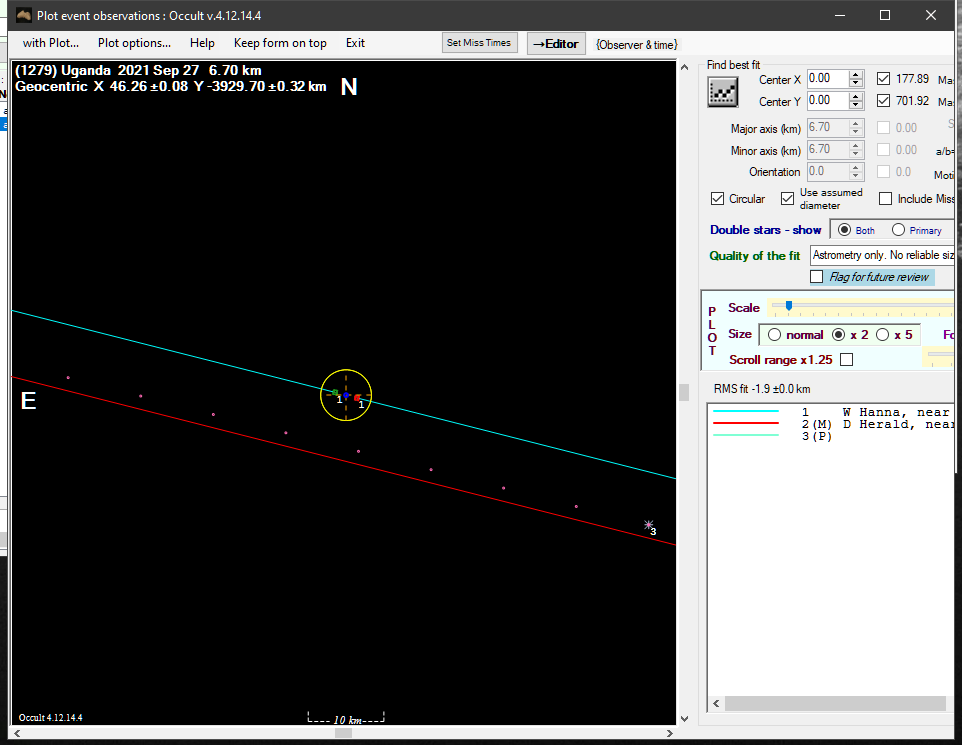The width and height of the screenshot is (962, 747).
Task: Decrease Center Y with down arrow
Action: coord(856,105)
